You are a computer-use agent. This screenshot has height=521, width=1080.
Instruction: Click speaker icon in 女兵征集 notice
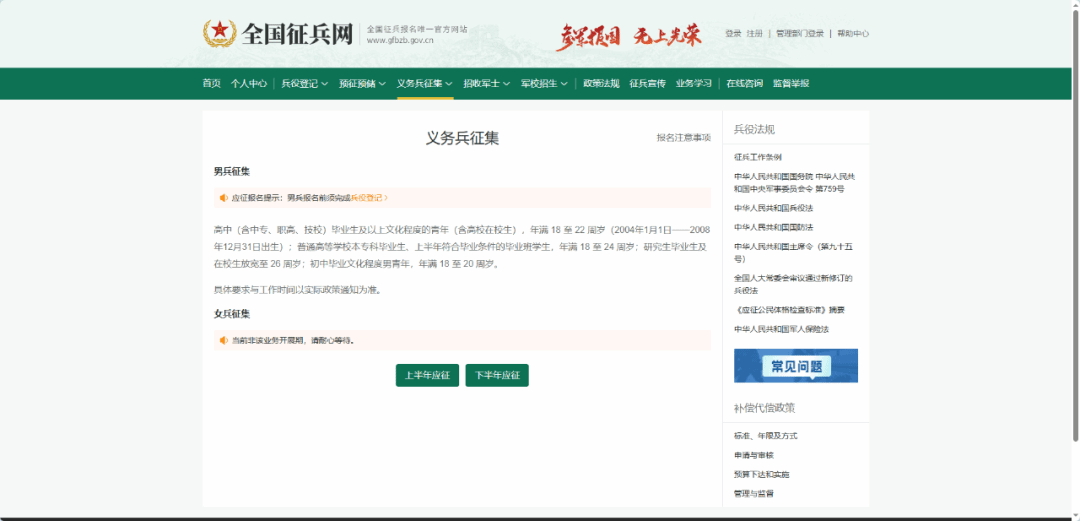[x=224, y=340]
